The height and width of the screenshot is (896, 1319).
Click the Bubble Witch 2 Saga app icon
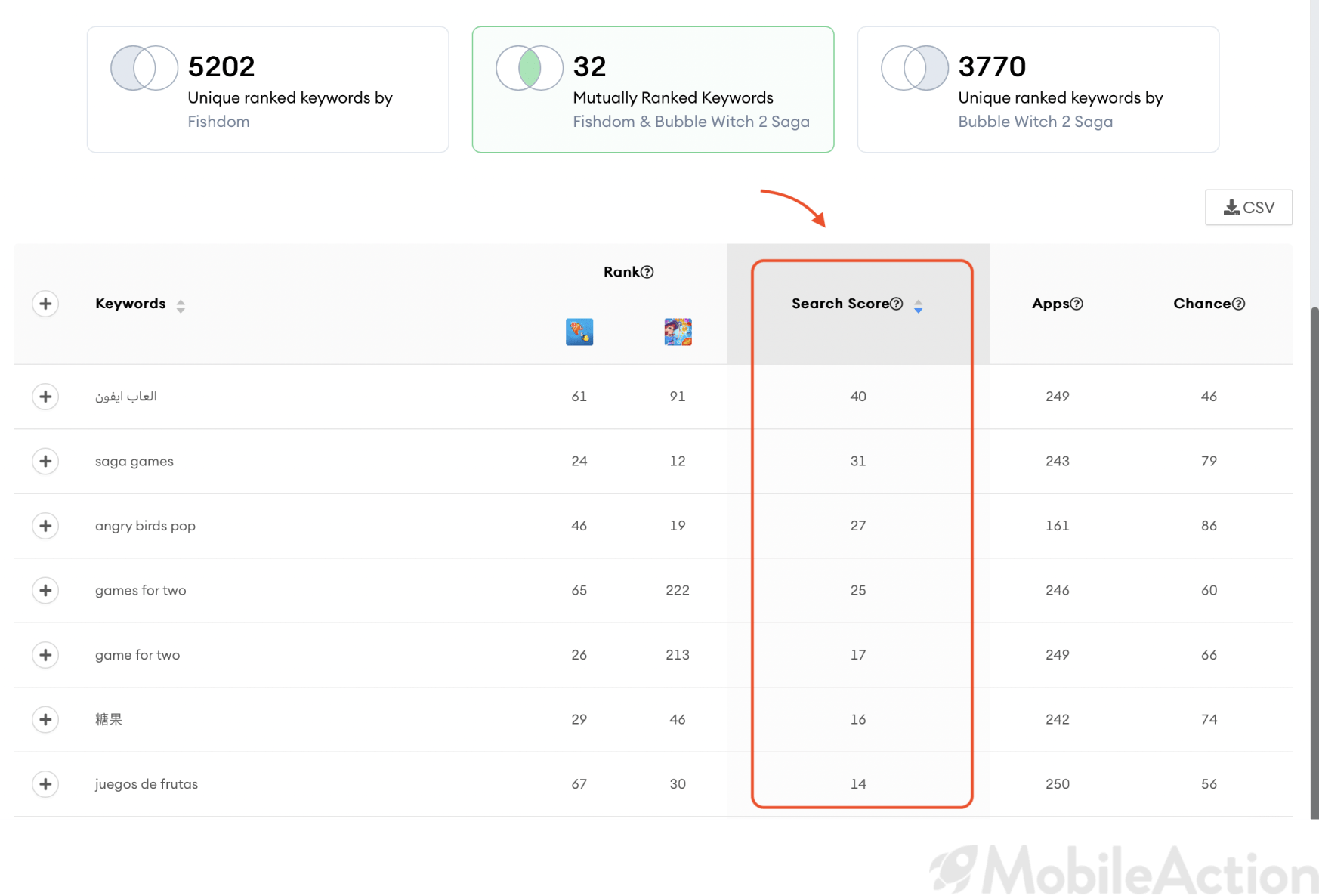[x=678, y=332]
